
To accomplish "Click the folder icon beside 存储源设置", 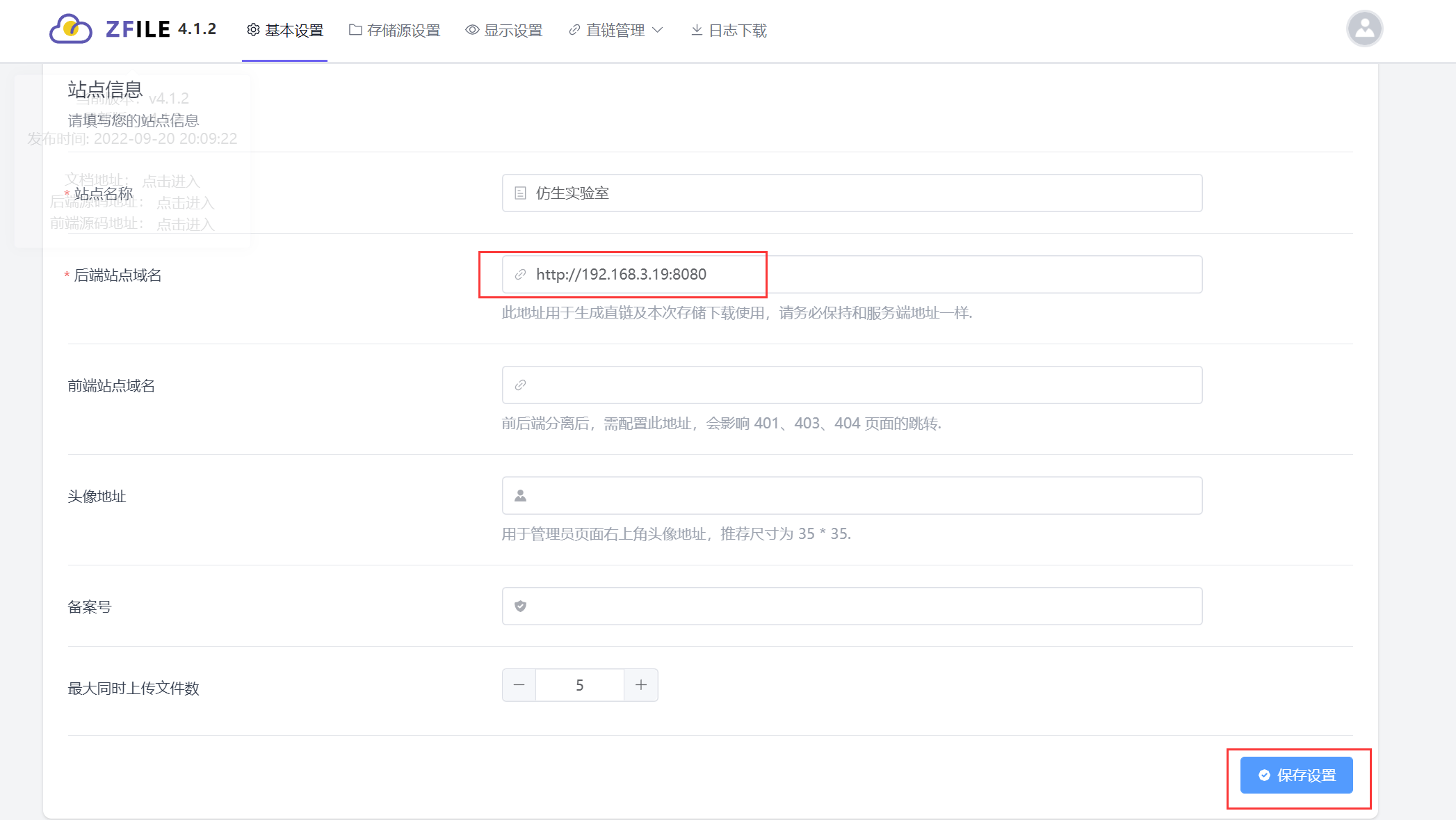I will click(x=355, y=30).
